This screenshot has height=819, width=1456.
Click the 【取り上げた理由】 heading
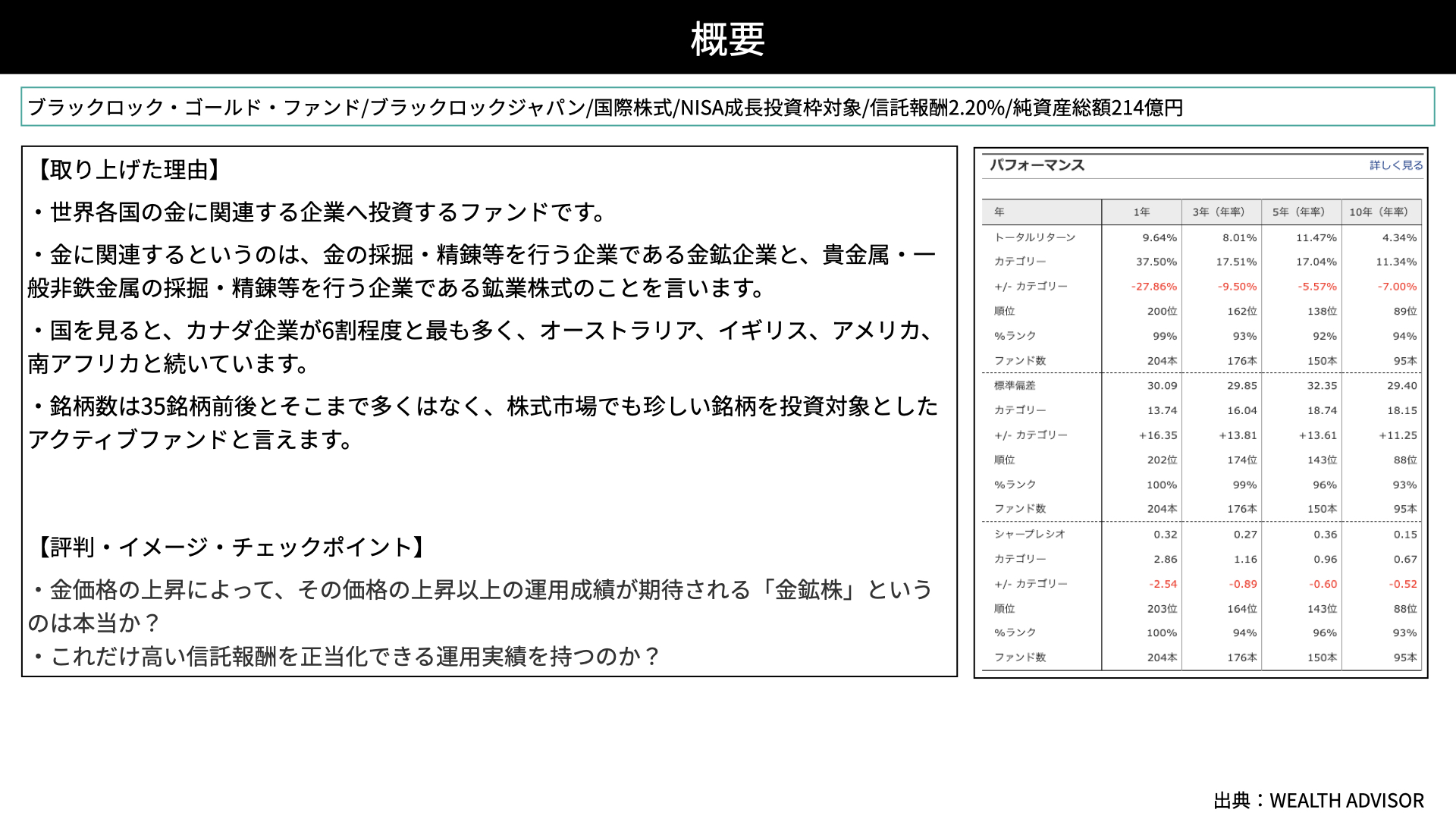[x=128, y=170]
